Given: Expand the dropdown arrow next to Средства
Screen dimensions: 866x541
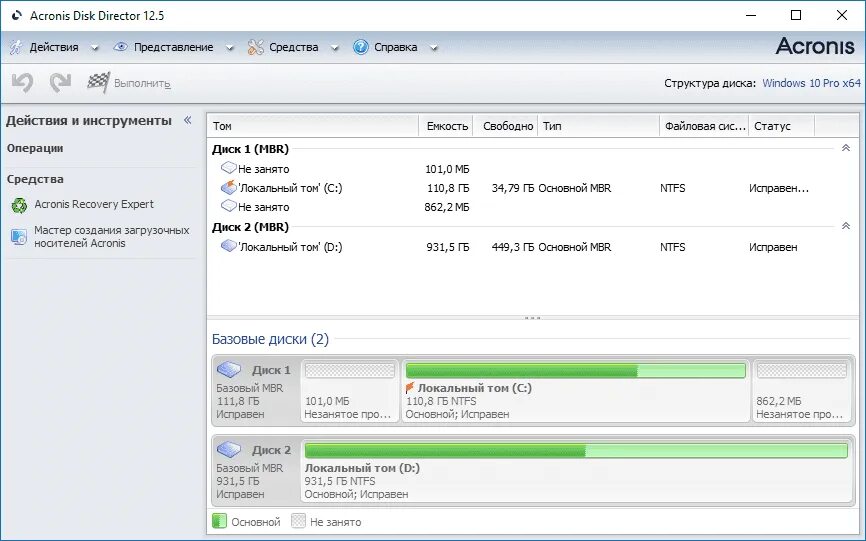Looking at the screenshot, I should pyautogui.click(x=334, y=49).
